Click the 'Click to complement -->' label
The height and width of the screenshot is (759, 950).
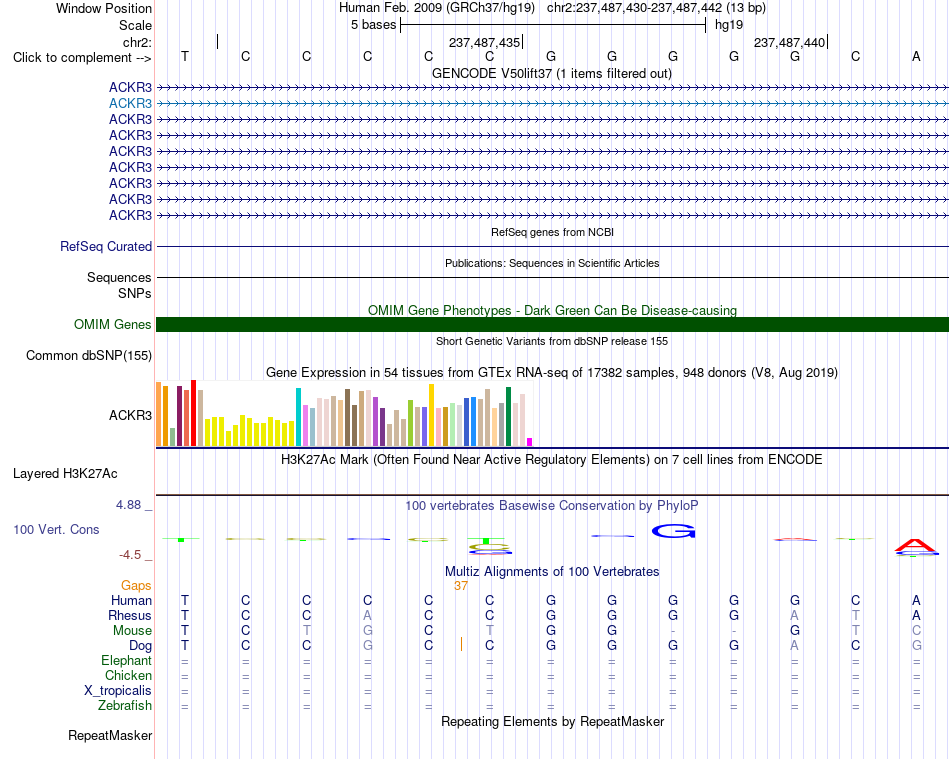82,58
